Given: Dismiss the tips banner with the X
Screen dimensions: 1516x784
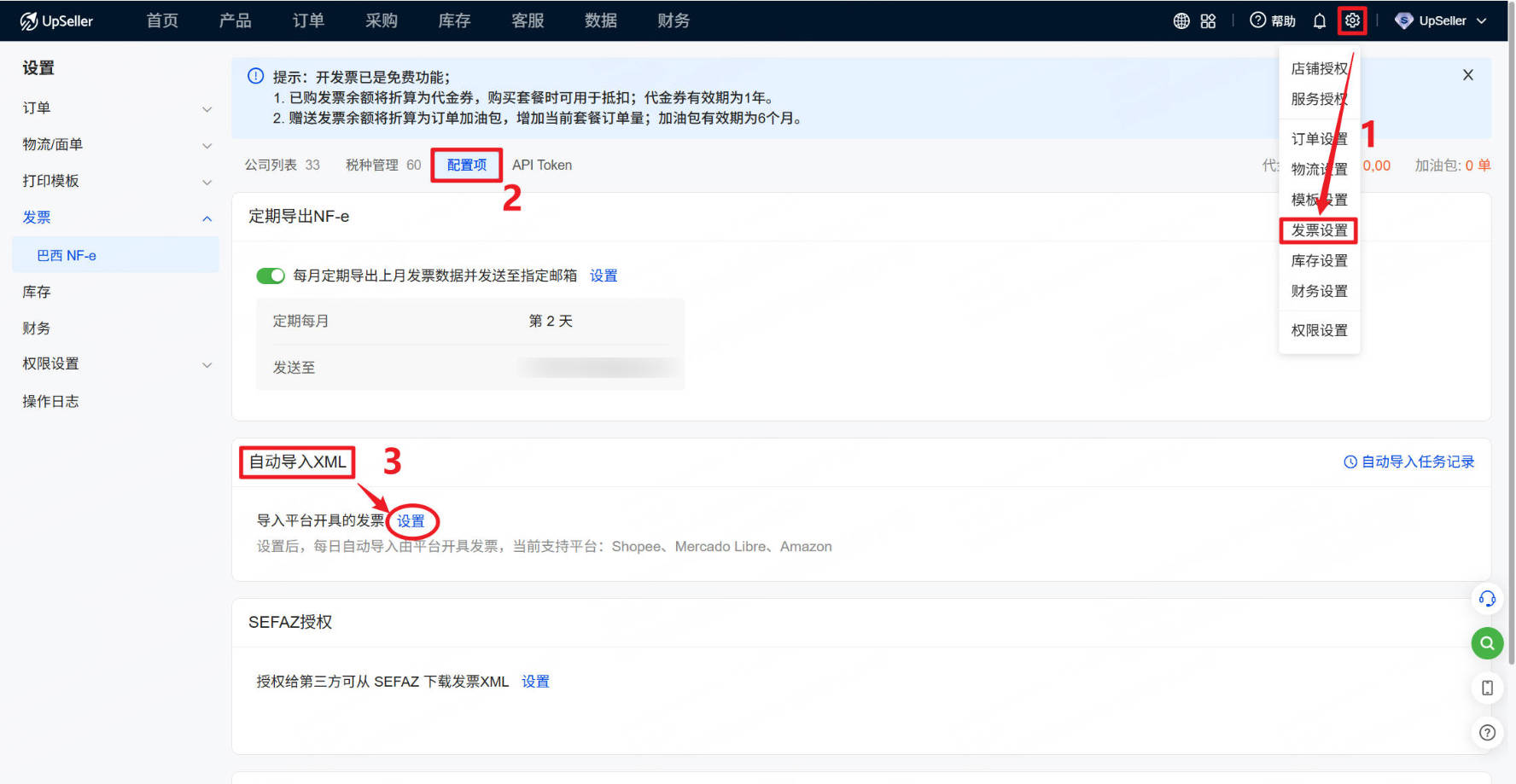Looking at the screenshot, I should pos(1467,74).
